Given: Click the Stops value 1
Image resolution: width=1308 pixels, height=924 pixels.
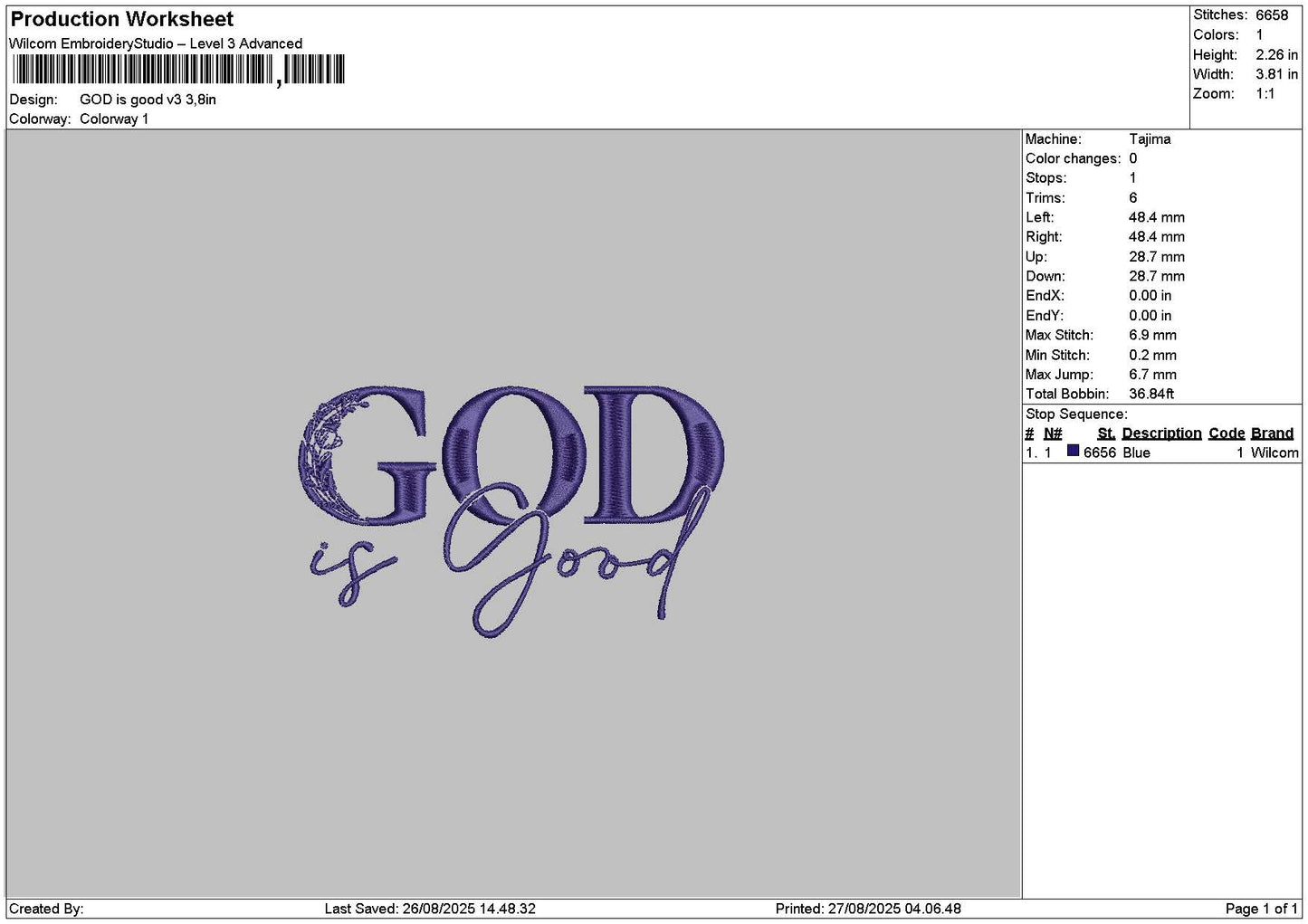Looking at the screenshot, I should tap(1133, 178).
